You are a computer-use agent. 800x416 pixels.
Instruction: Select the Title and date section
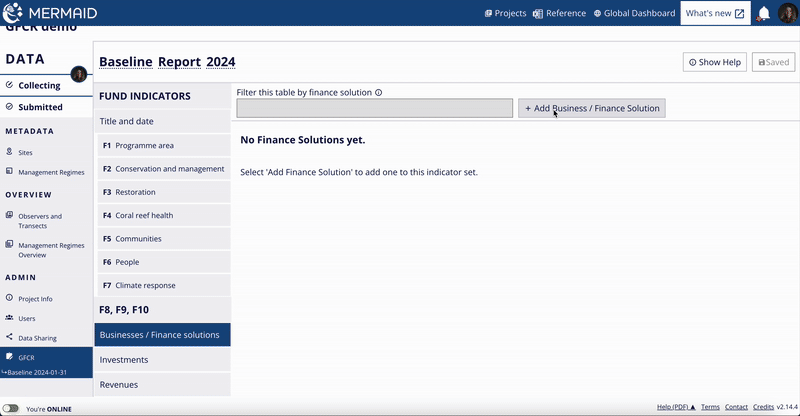[x=162, y=121]
